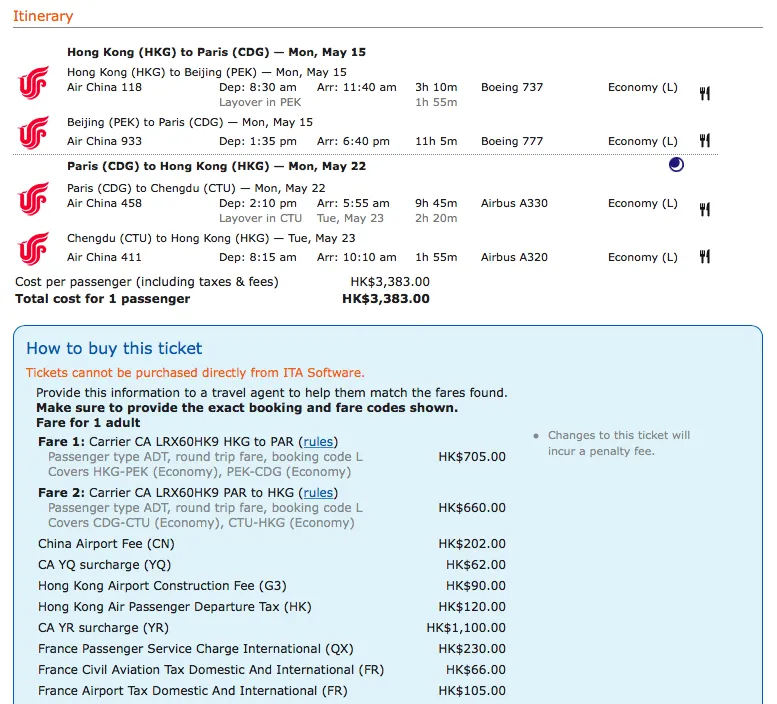The image size is (777, 704).
Task: Click Economy (L) for Air China 411
Action: click(643, 257)
